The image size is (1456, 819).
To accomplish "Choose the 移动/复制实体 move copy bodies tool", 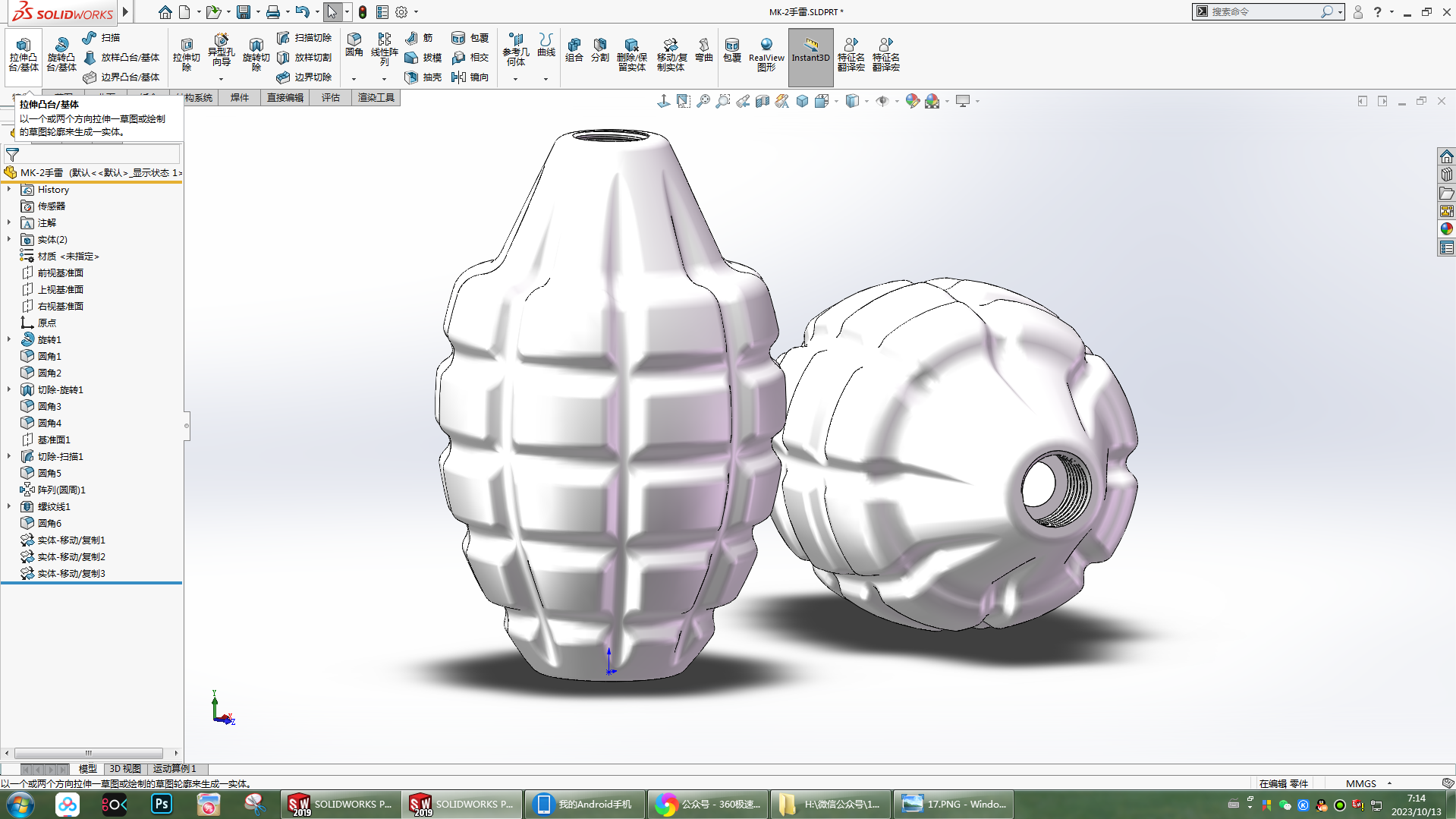I will 671,55.
